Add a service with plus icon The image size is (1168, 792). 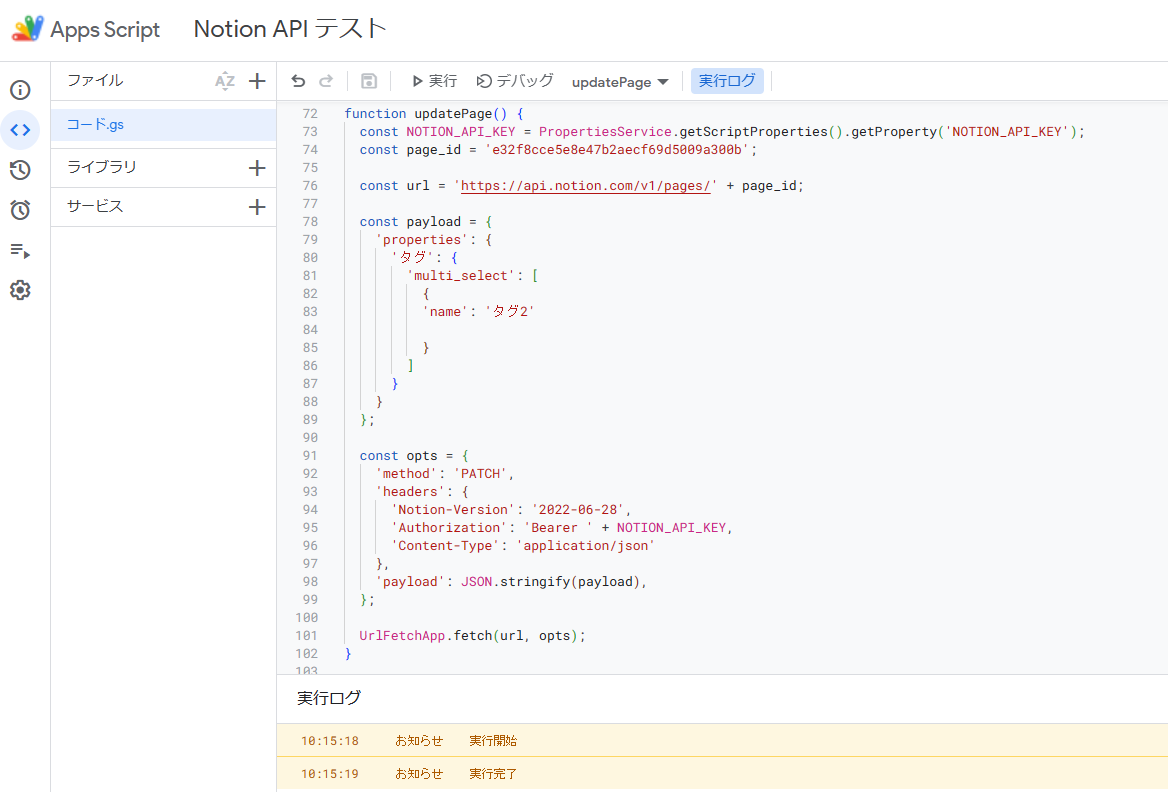(257, 206)
